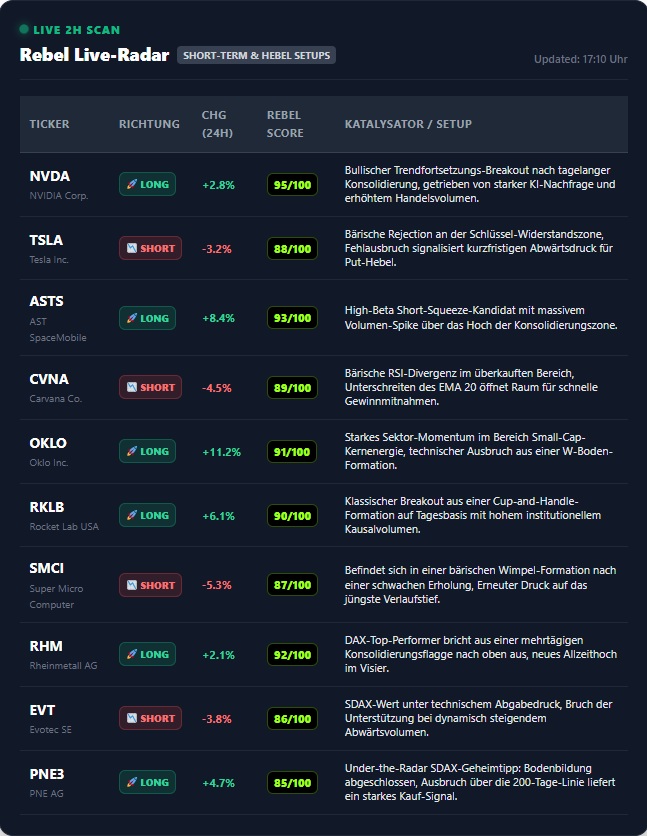This screenshot has width=647, height=836.
Task: Click the chart-down icon in SMCI row
Action: 132,585
